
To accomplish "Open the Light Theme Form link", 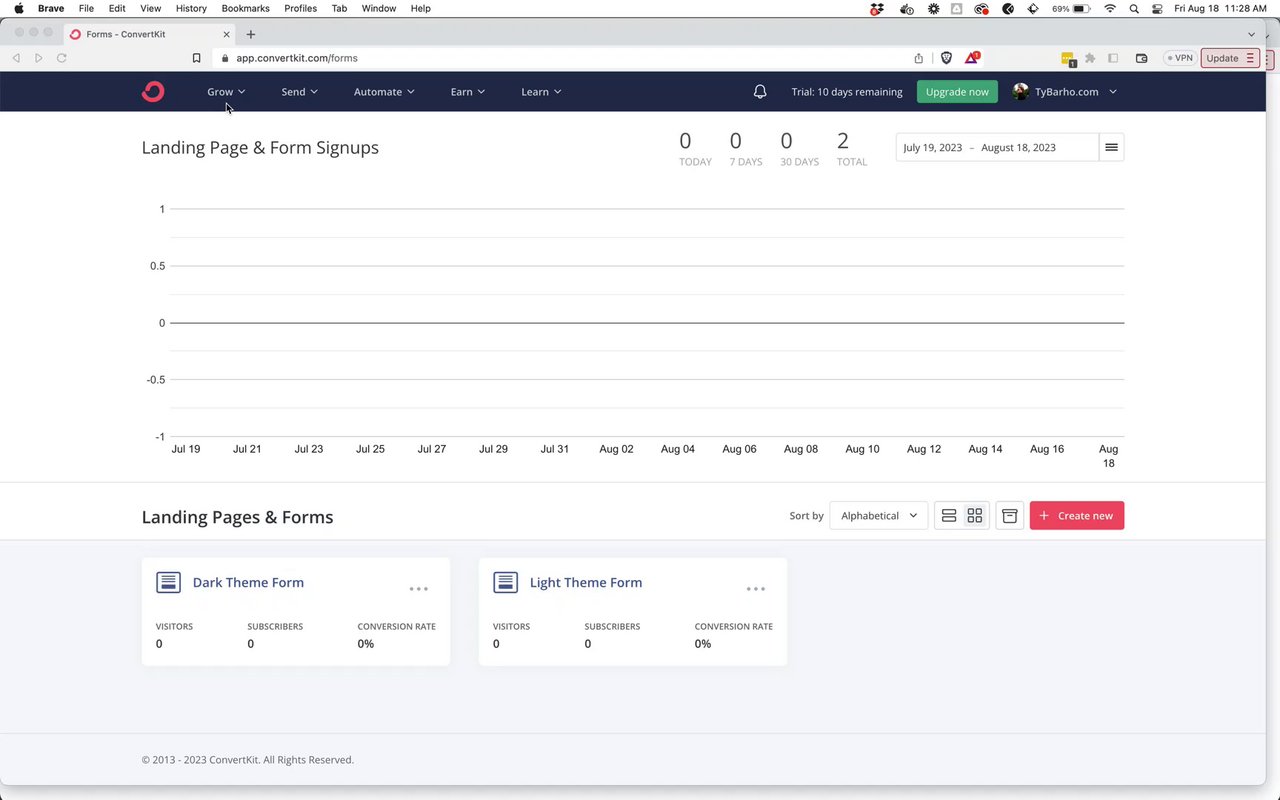I will tap(586, 582).
